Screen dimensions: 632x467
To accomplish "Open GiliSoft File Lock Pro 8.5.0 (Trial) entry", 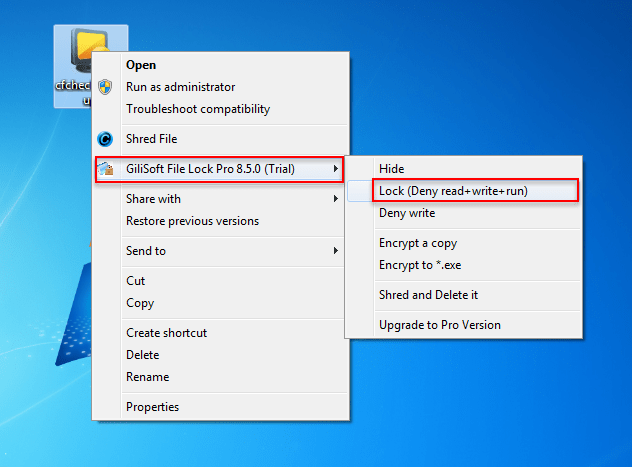I will click(220, 169).
